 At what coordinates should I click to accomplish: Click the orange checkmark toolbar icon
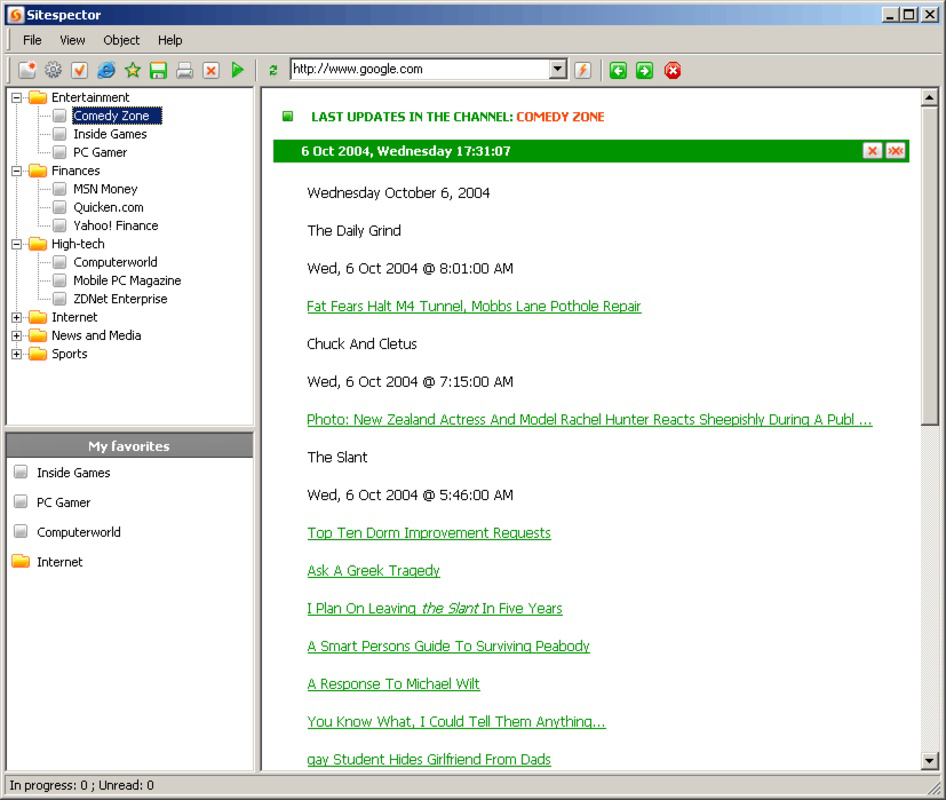click(x=80, y=70)
